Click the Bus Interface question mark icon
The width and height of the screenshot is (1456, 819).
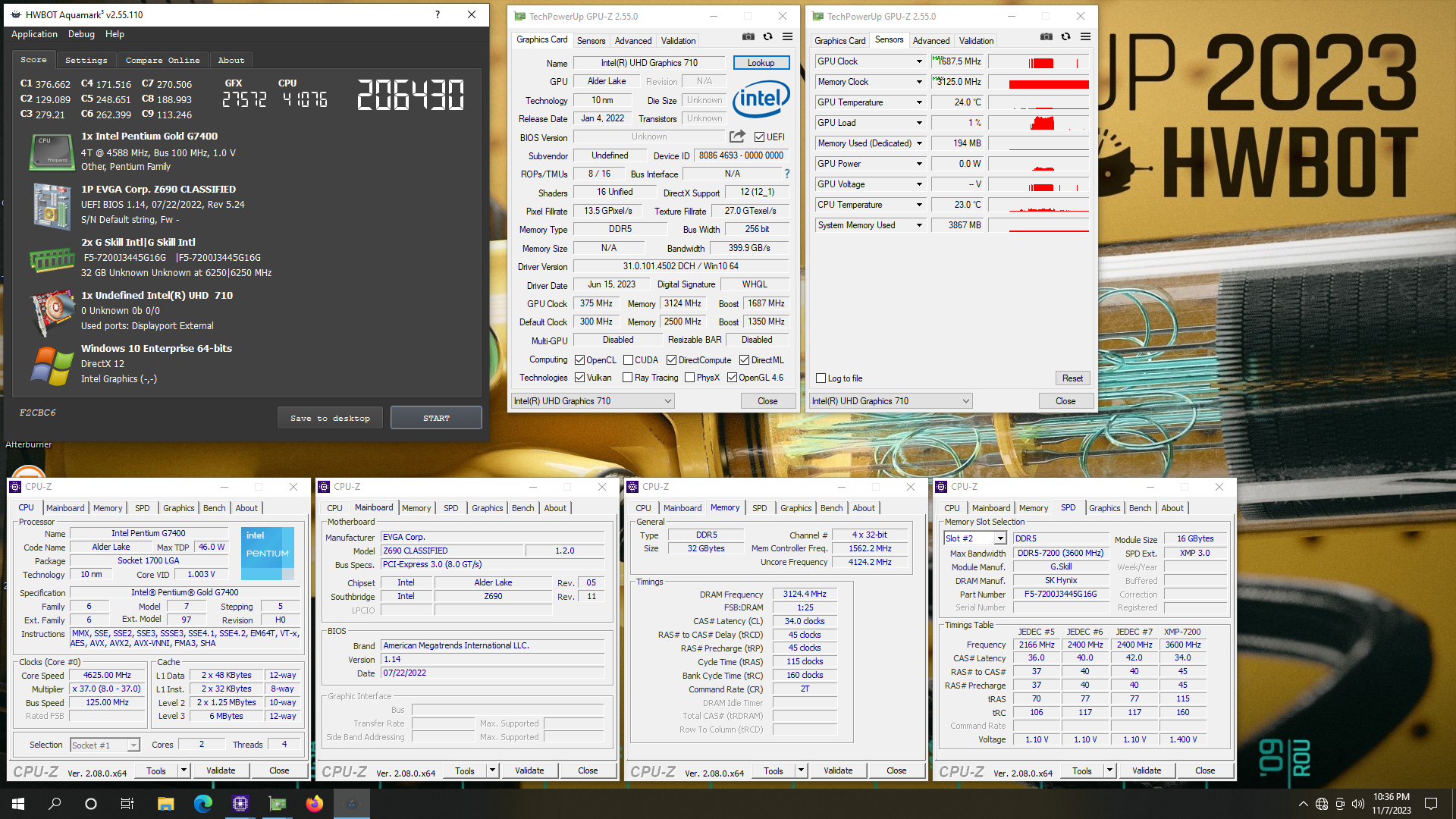(x=787, y=174)
